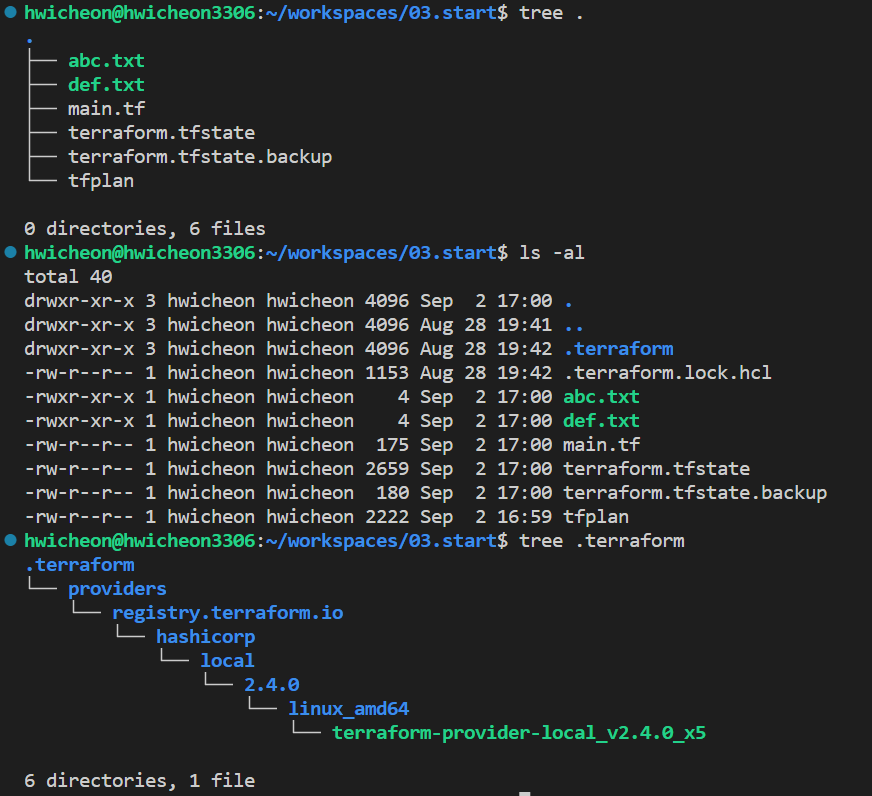Click the permissions of the .terraform.lock.hcl row

click(79, 373)
